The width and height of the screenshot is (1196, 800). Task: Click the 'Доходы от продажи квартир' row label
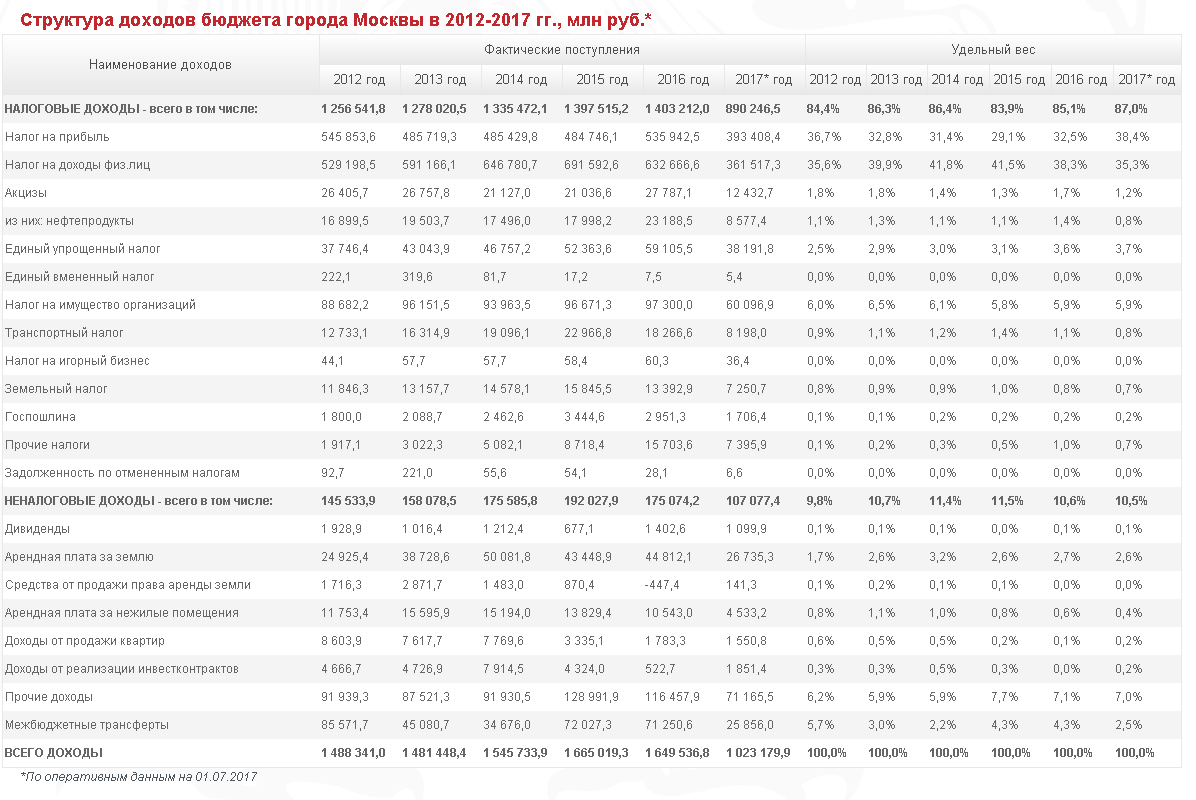pos(85,641)
